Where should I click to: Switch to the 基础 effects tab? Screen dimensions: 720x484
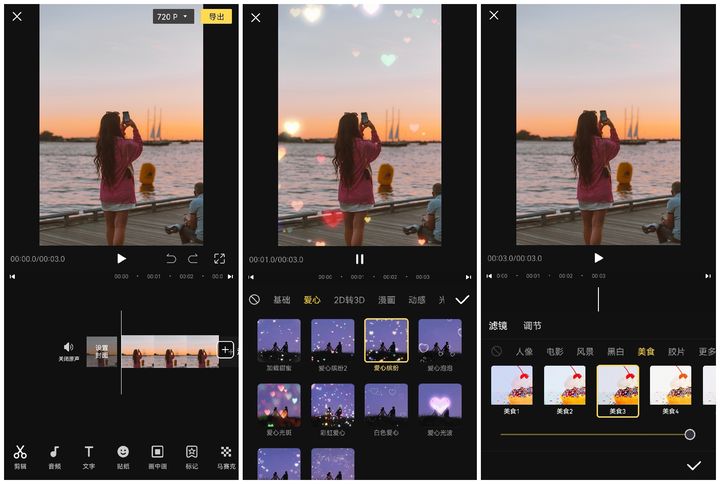pos(282,300)
